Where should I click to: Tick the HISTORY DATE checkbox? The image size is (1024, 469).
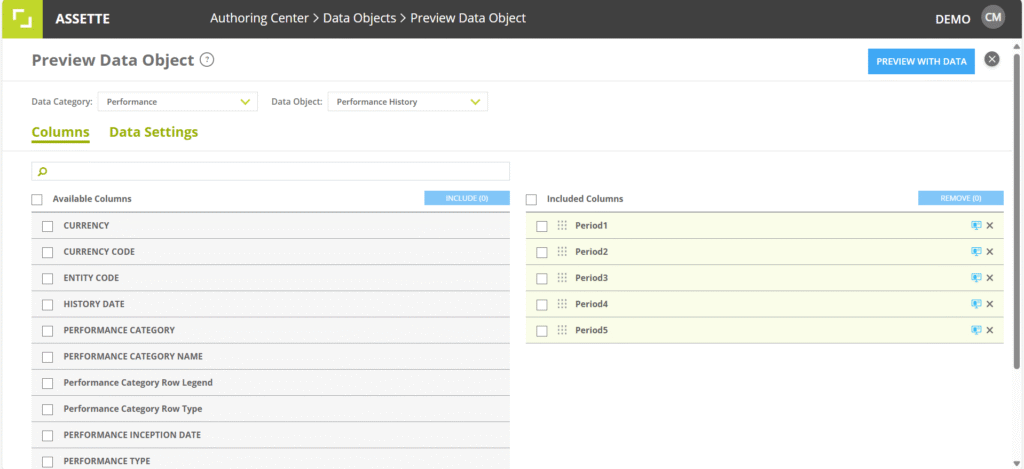click(x=47, y=304)
